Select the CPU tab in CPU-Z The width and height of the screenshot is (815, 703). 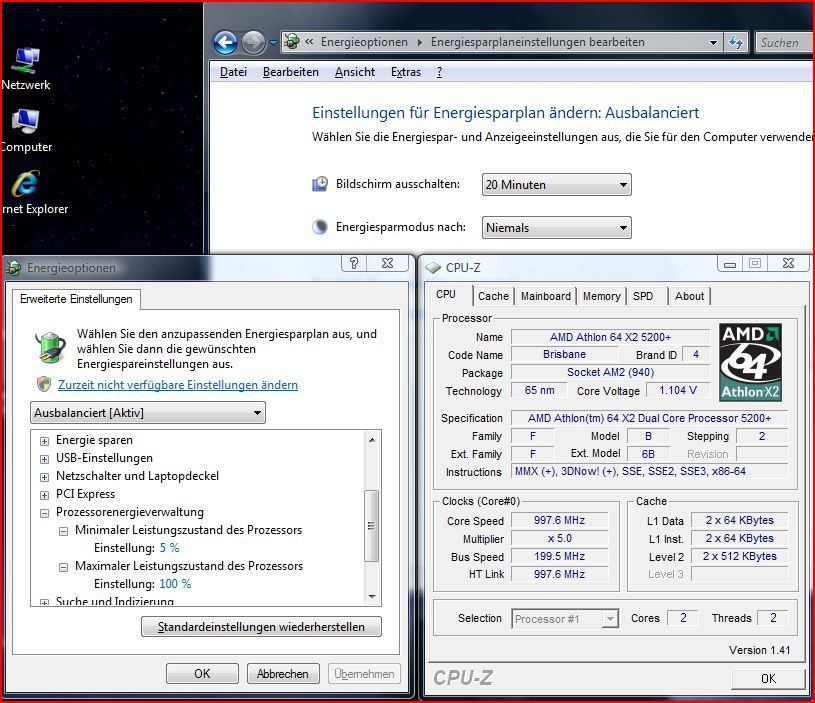click(446, 295)
